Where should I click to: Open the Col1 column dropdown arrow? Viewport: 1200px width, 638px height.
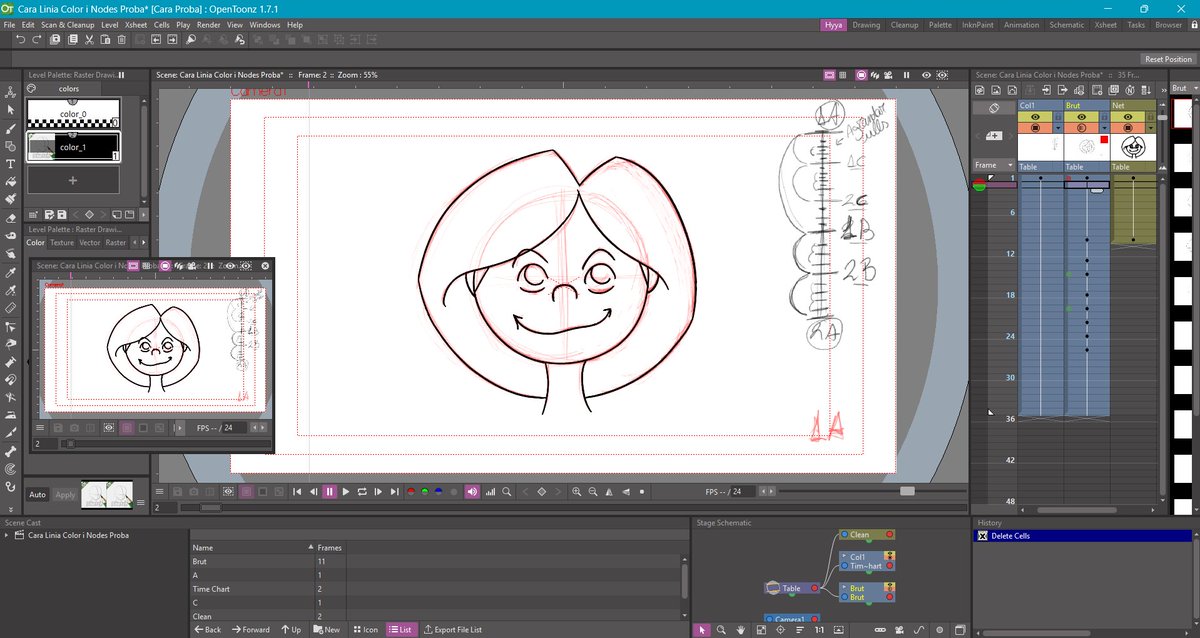click(1057, 127)
